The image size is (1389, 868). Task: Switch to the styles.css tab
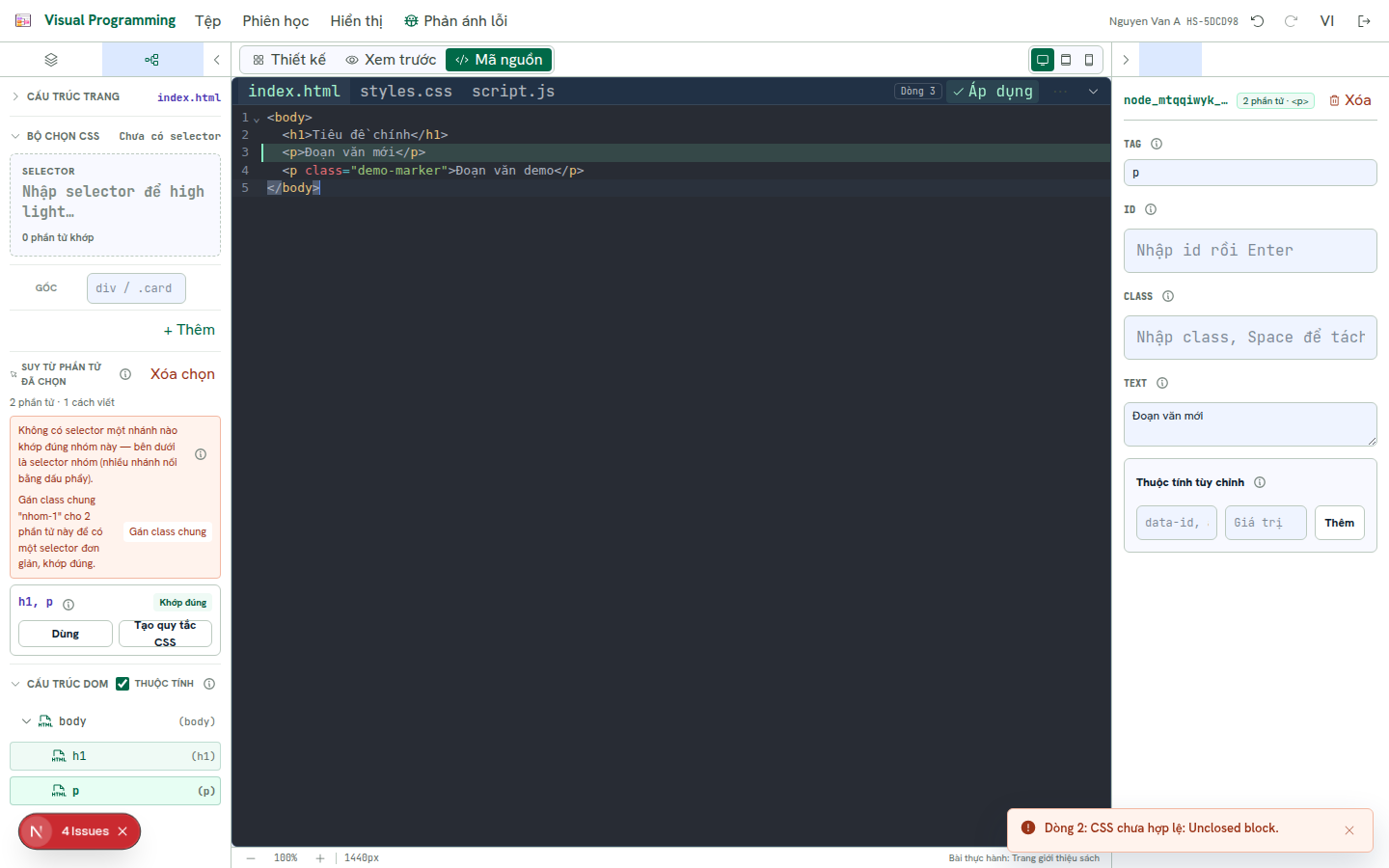(406, 92)
